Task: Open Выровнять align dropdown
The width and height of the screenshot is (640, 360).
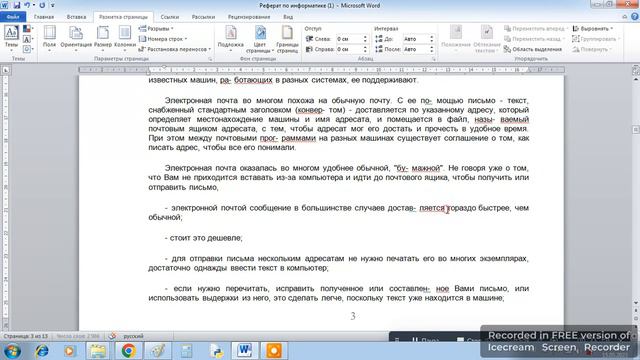Action: [593, 29]
